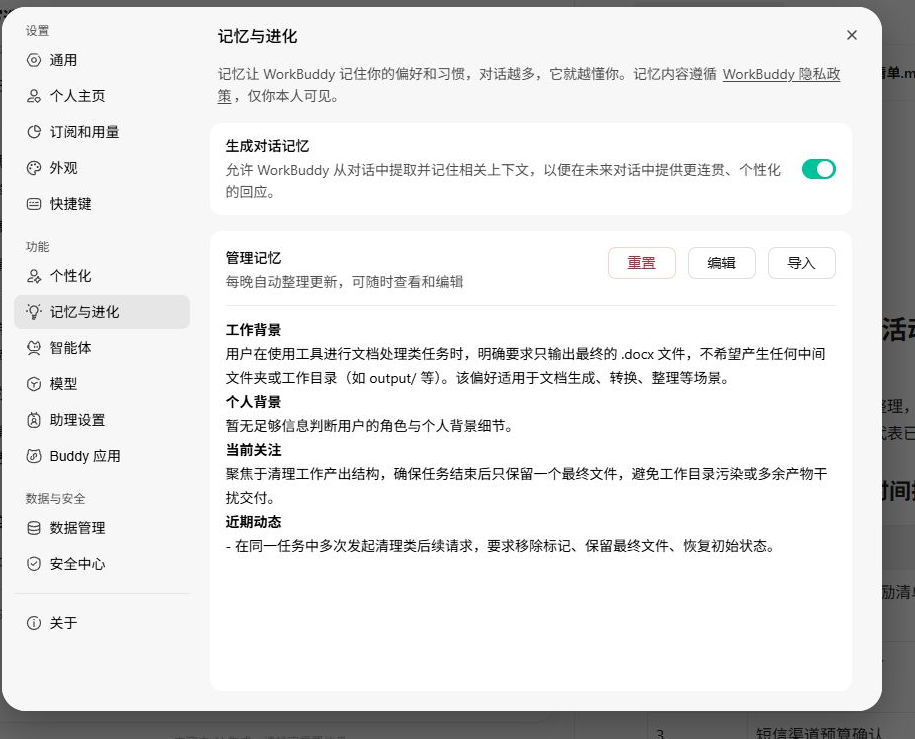The height and width of the screenshot is (739, 915).
Task: Click the 工作背景 memory heading
Action: pos(253,330)
